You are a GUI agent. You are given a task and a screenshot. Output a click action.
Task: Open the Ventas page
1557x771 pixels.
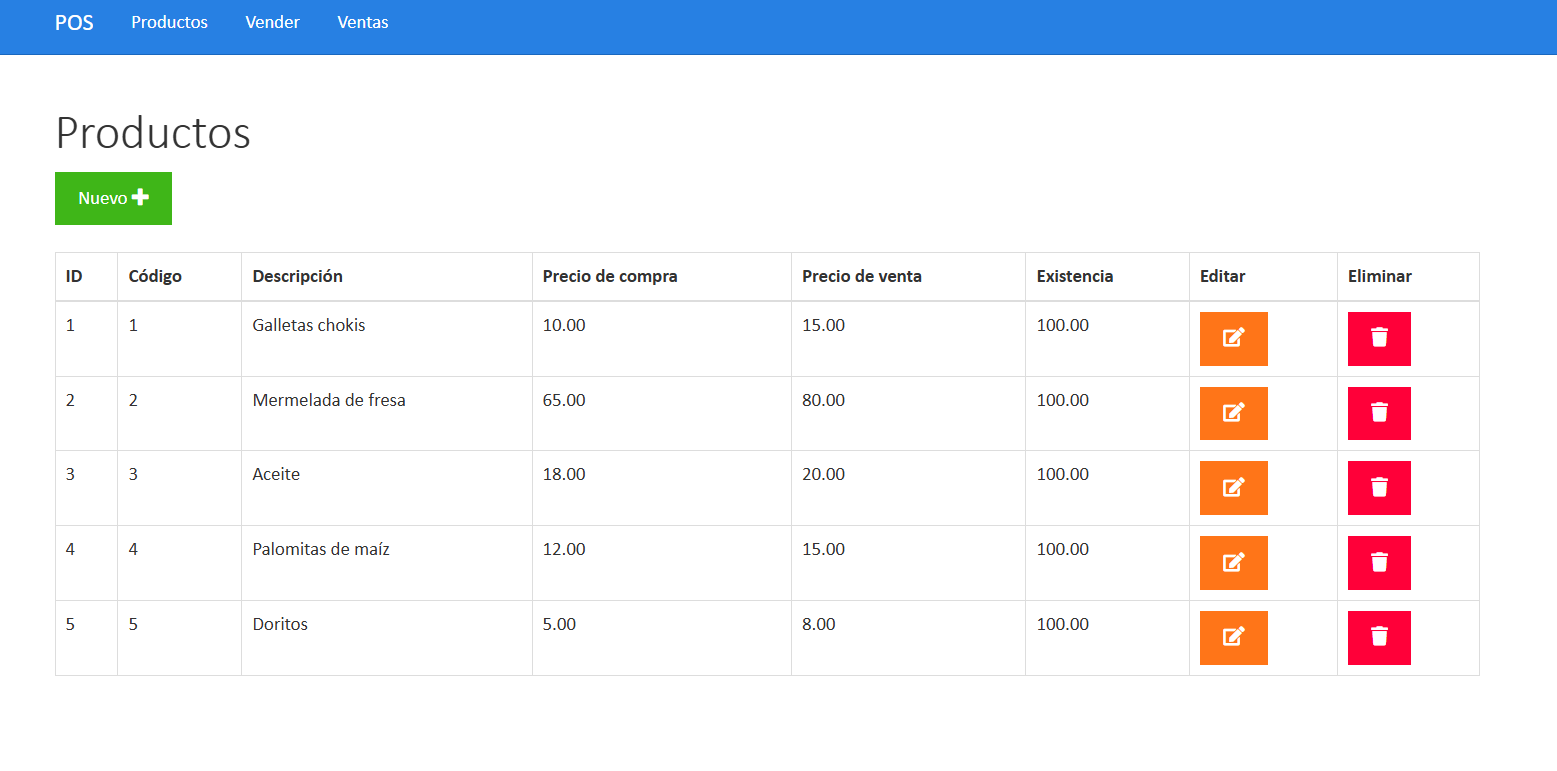[363, 22]
